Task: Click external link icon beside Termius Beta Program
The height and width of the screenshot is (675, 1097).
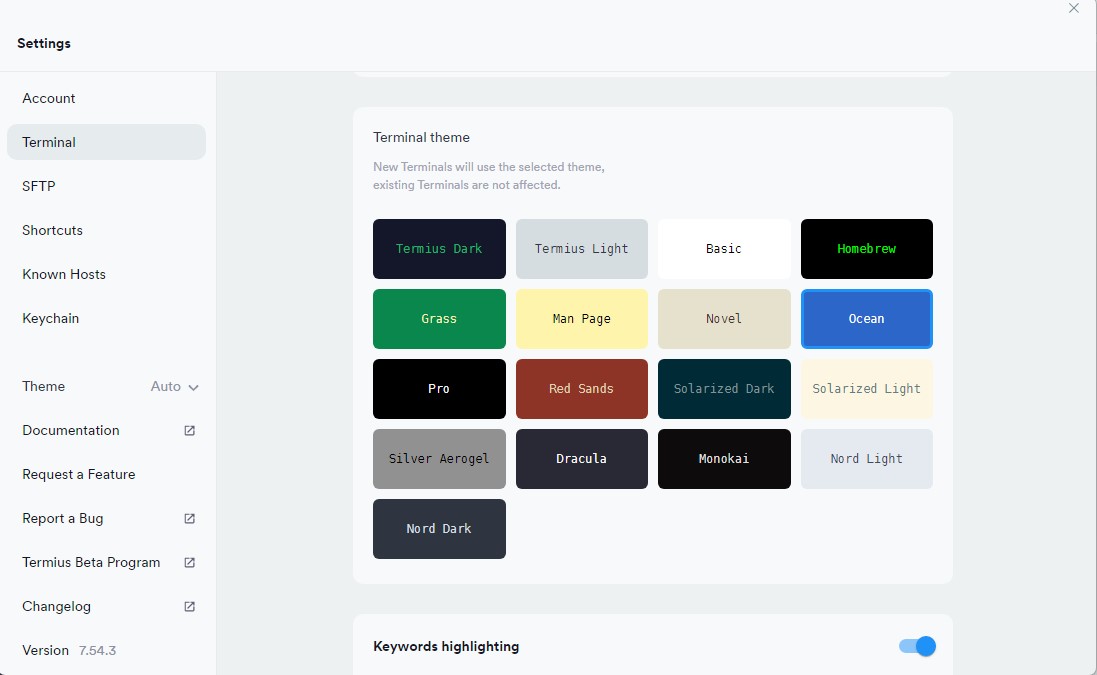Action: tap(190, 563)
